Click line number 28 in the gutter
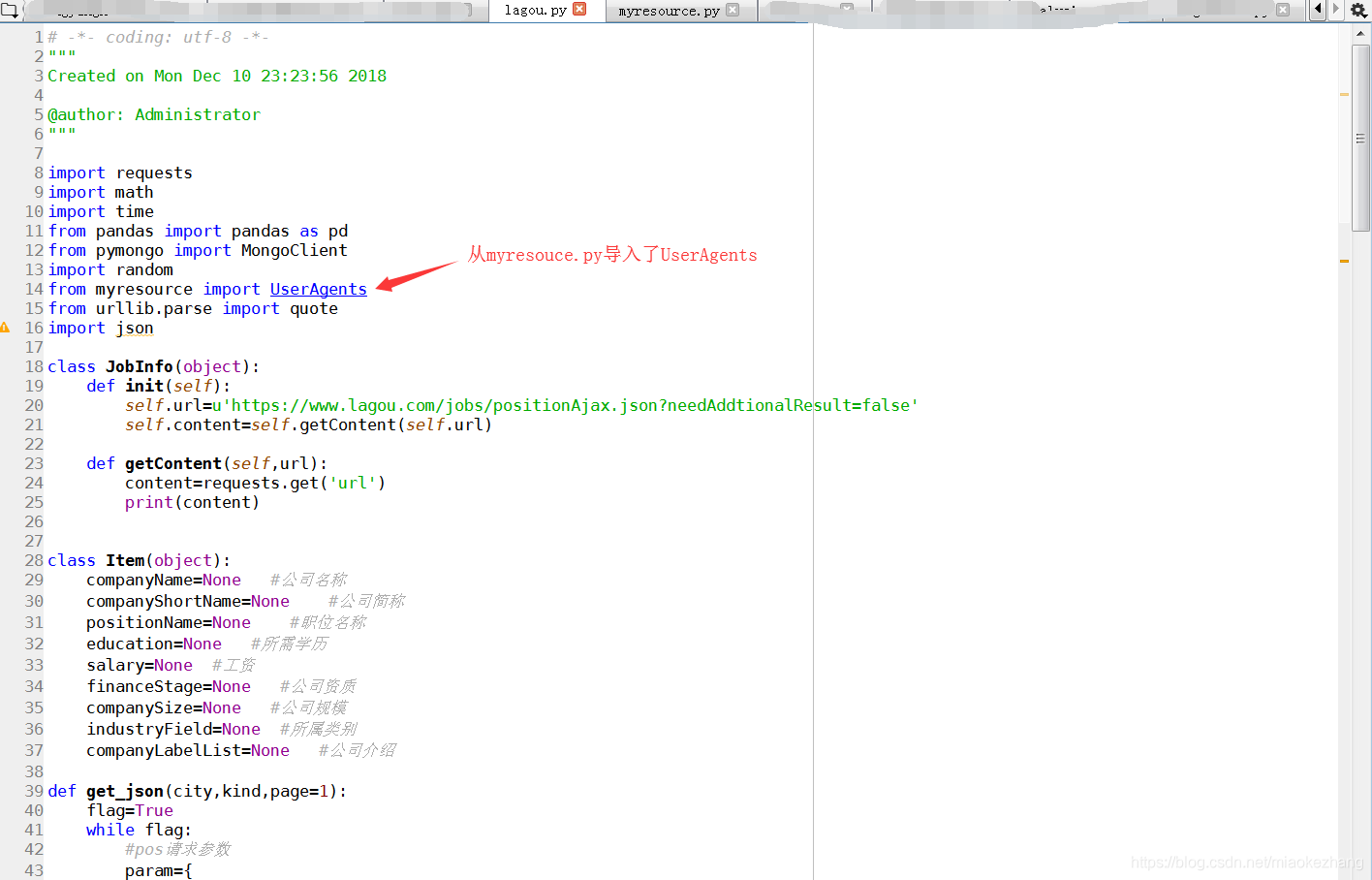 (x=34, y=560)
